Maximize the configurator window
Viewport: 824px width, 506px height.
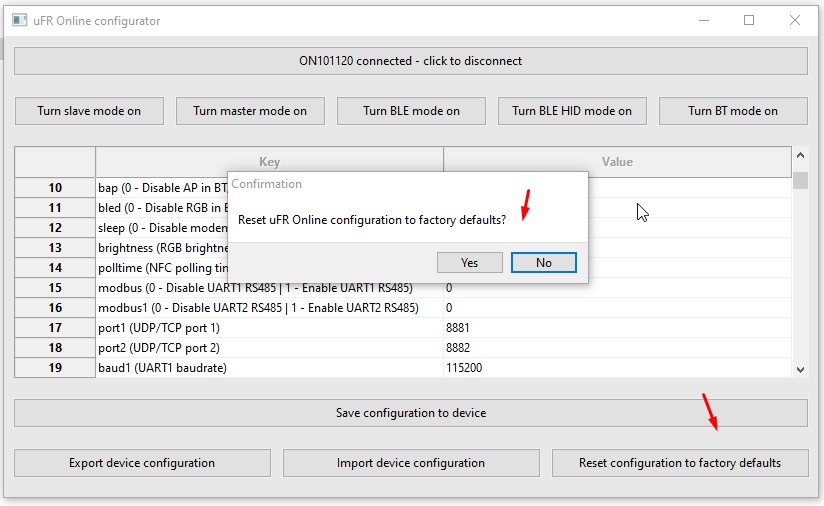(749, 20)
